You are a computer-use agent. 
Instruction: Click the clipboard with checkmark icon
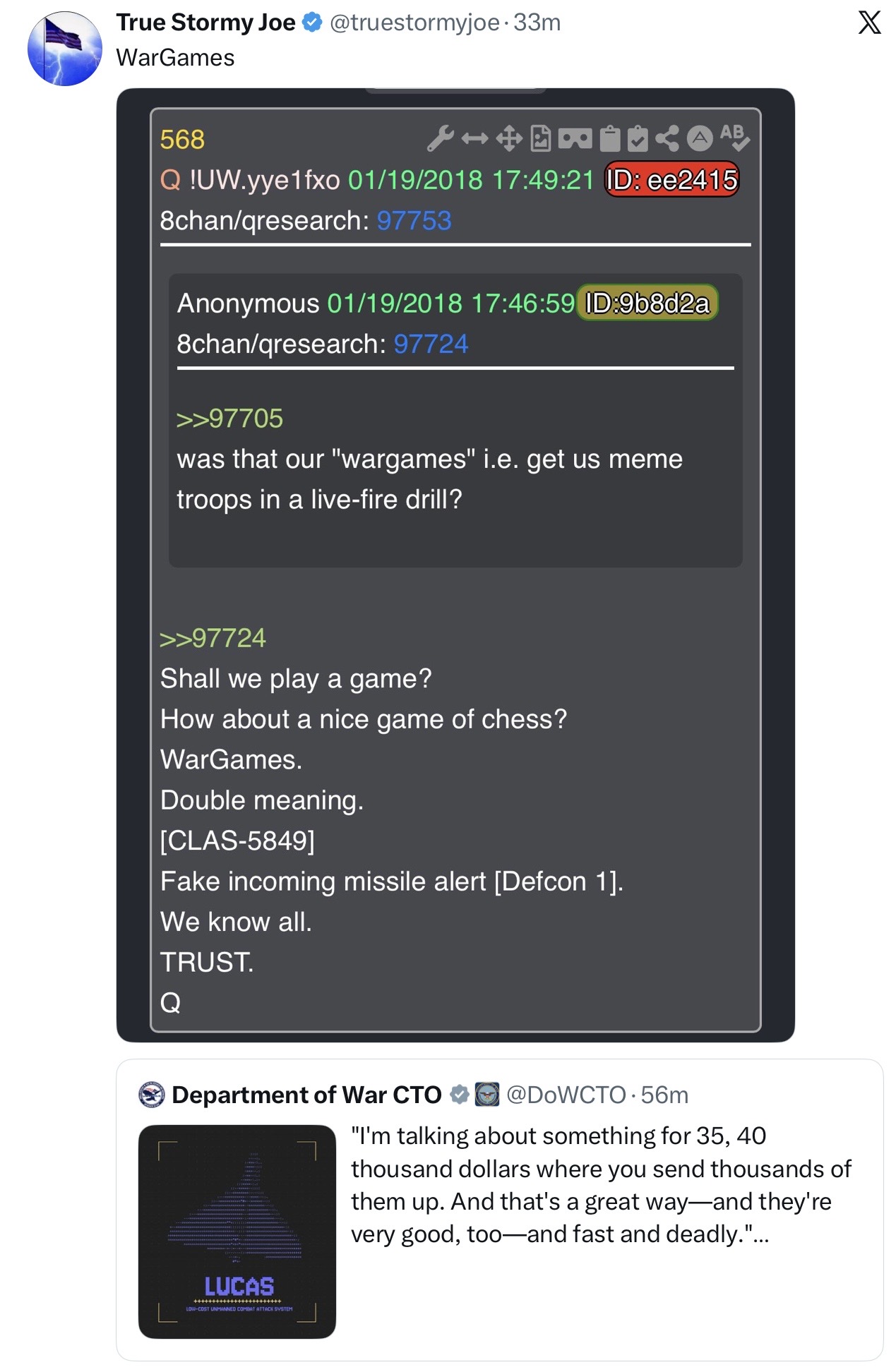[637, 138]
